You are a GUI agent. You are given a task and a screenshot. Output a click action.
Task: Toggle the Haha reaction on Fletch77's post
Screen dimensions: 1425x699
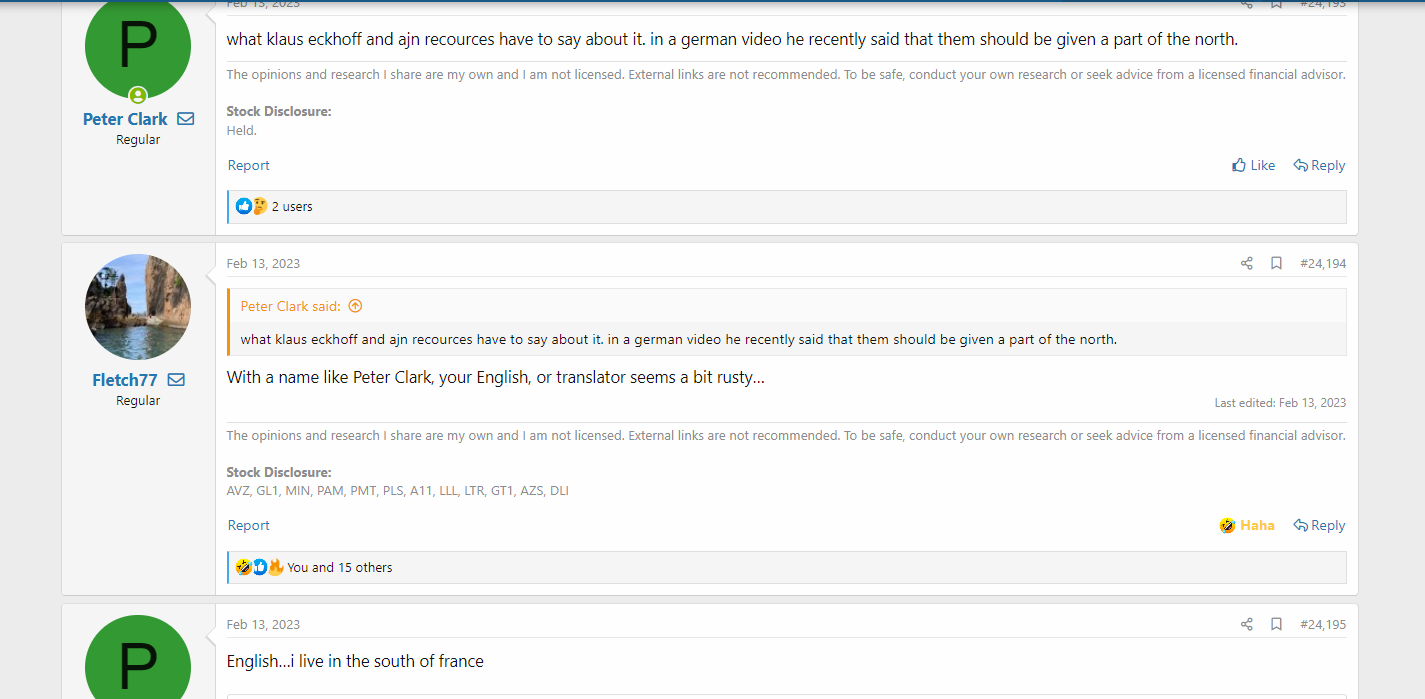tap(1247, 525)
